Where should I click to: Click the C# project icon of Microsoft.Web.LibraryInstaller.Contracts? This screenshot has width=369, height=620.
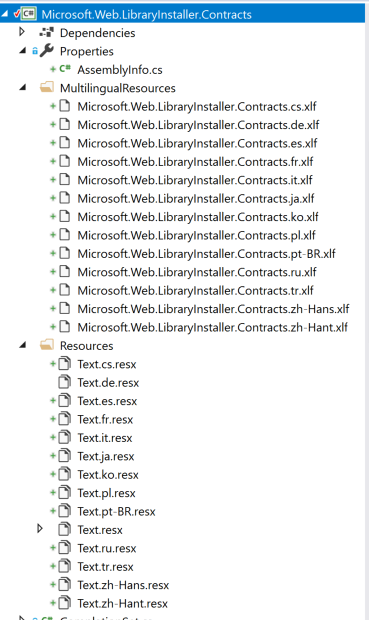click(29, 14)
